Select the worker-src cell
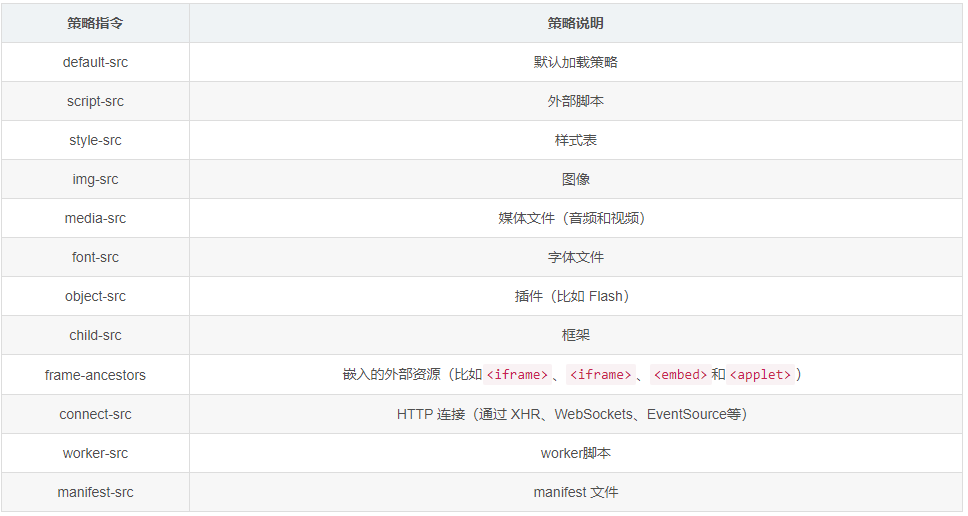The image size is (968, 516). tap(95, 453)
